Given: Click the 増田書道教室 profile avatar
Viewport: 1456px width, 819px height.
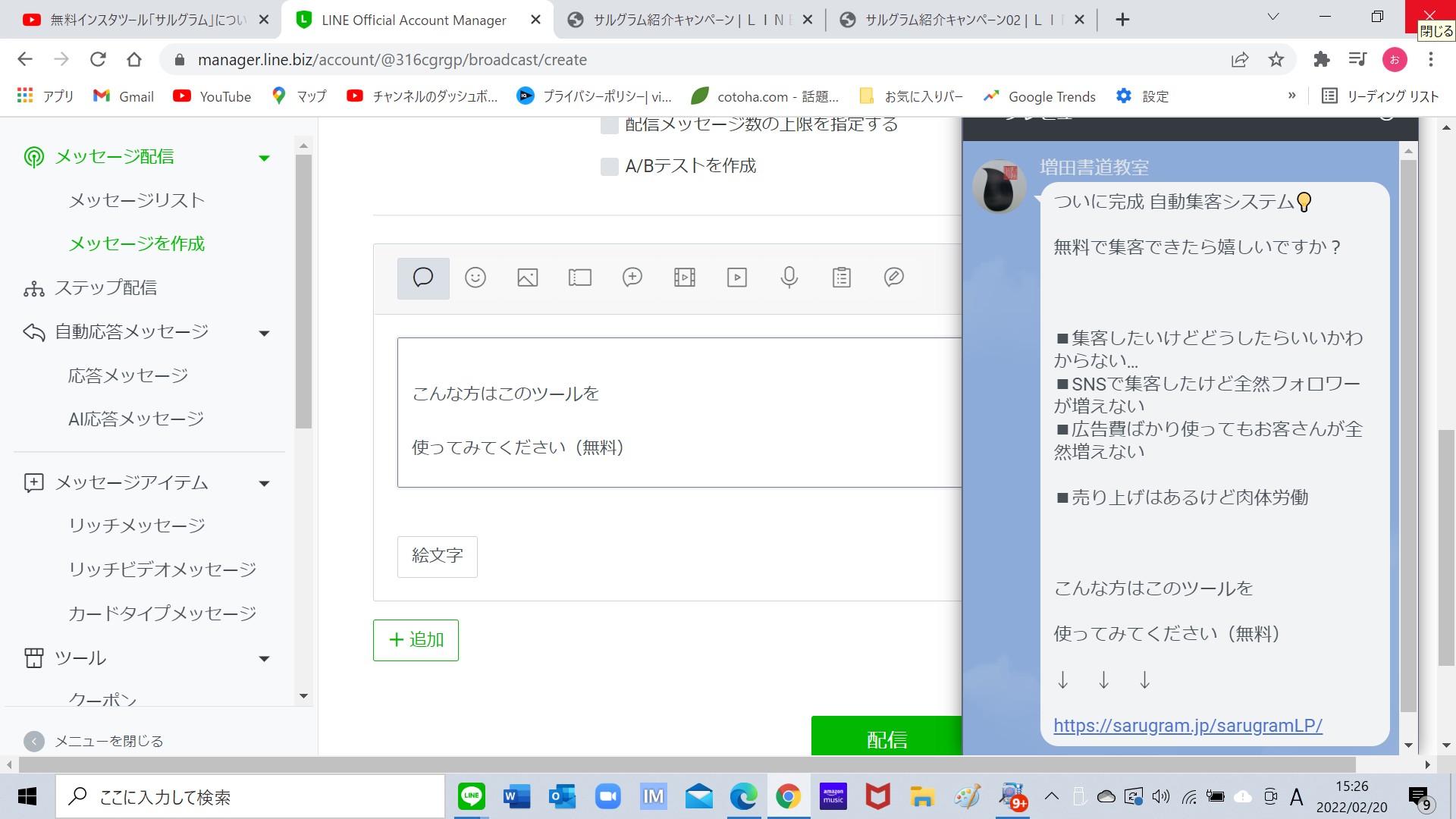Looking at the screenshot, I should (x=999, y=187).
